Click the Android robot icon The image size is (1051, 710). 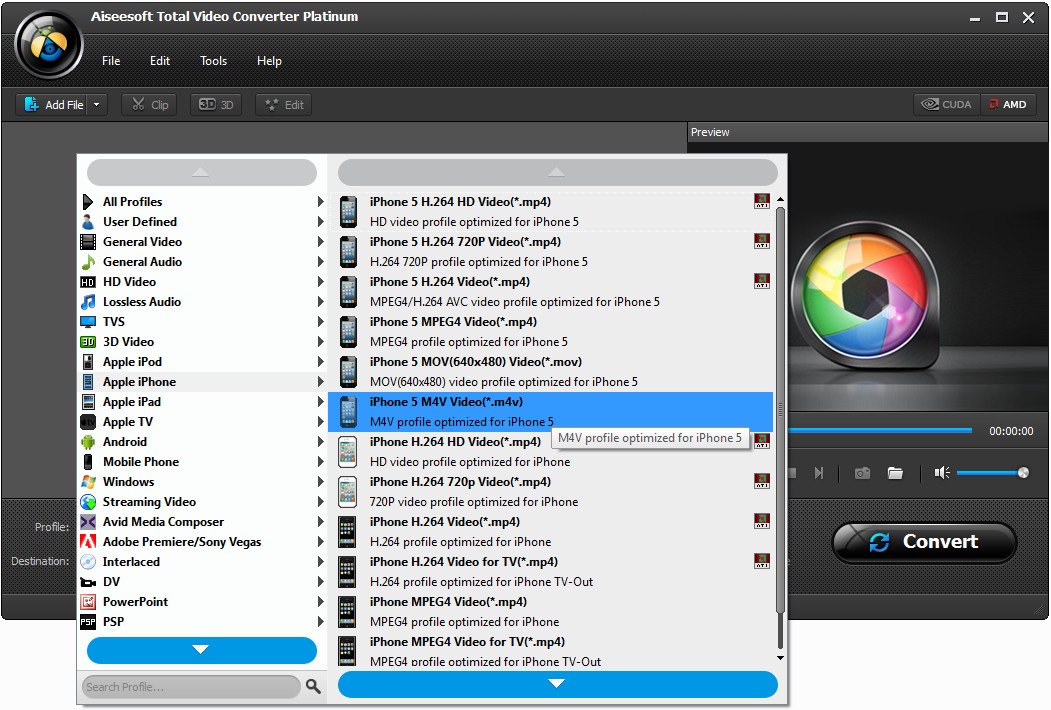[88, 442]
